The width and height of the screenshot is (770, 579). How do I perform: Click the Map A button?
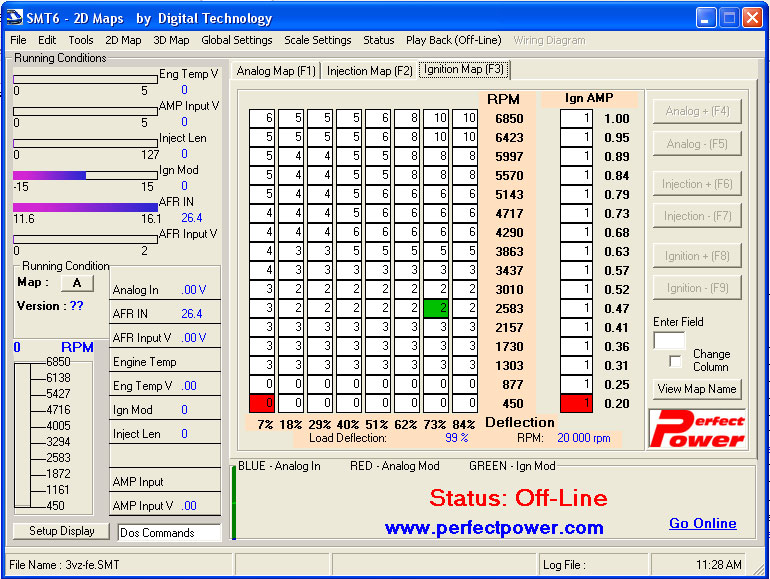tap(77, 283)
